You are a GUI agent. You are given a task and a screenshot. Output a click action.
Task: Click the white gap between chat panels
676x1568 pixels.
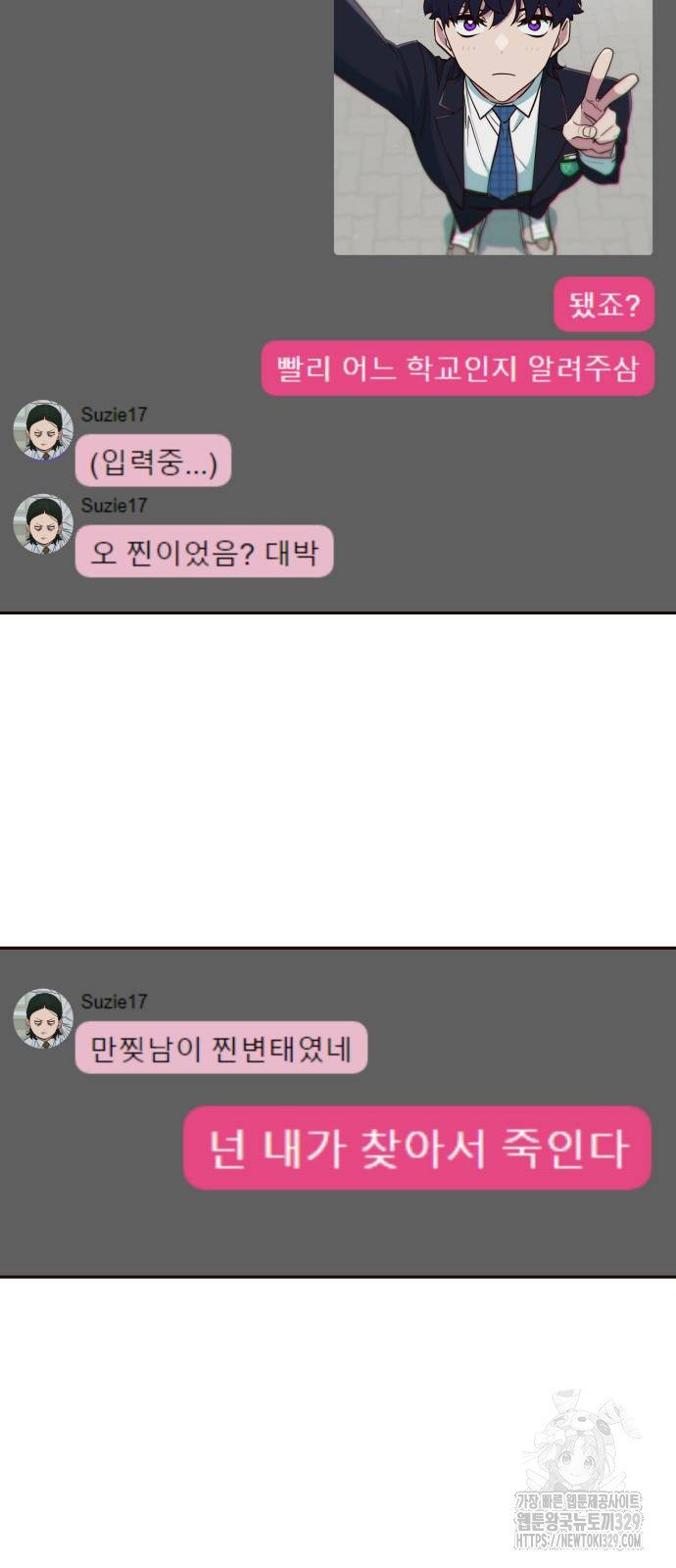pos(338,781)
